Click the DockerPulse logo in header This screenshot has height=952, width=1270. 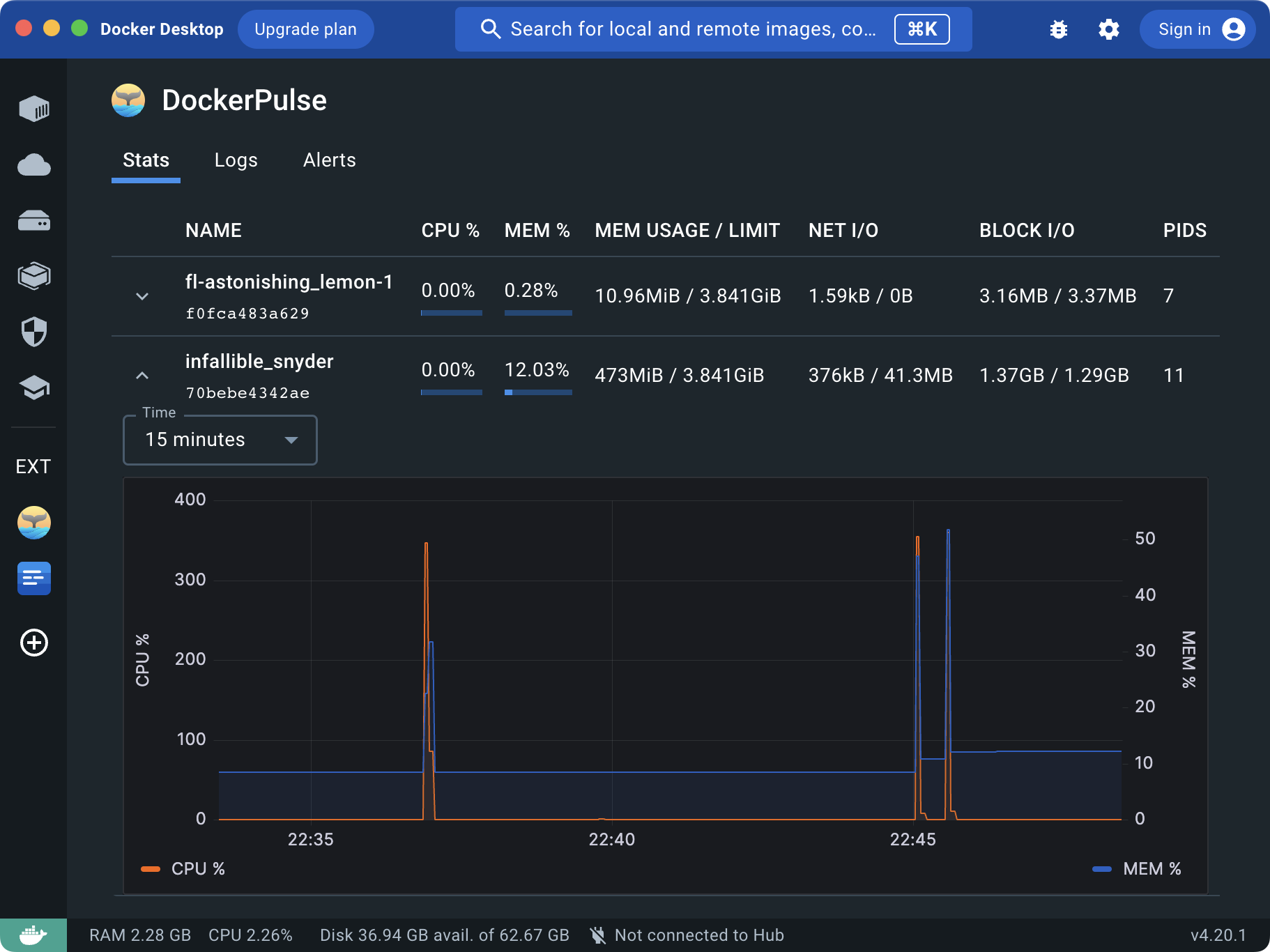tap(128, 100)
